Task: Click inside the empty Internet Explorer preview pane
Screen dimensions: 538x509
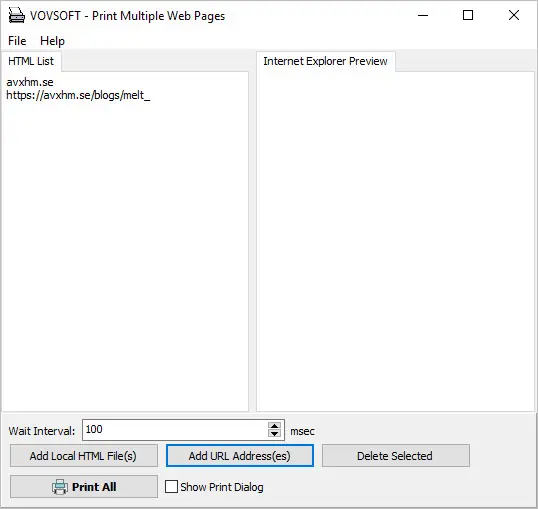Action: [396, 241]
